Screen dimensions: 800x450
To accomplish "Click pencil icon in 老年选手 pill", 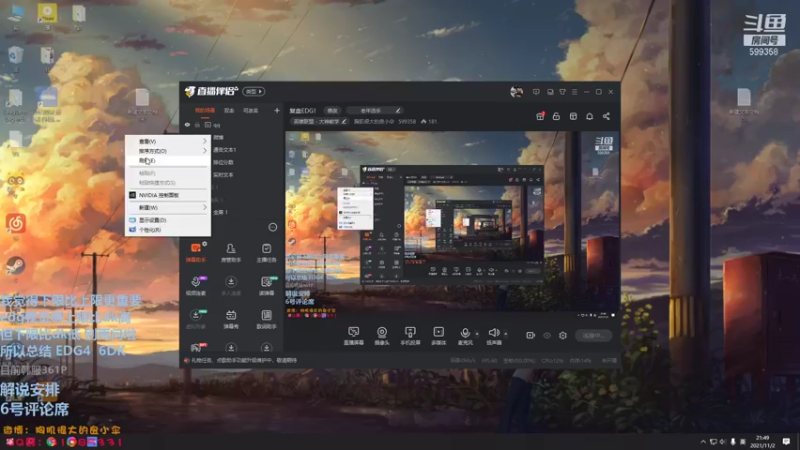I will tap(398, 110).
